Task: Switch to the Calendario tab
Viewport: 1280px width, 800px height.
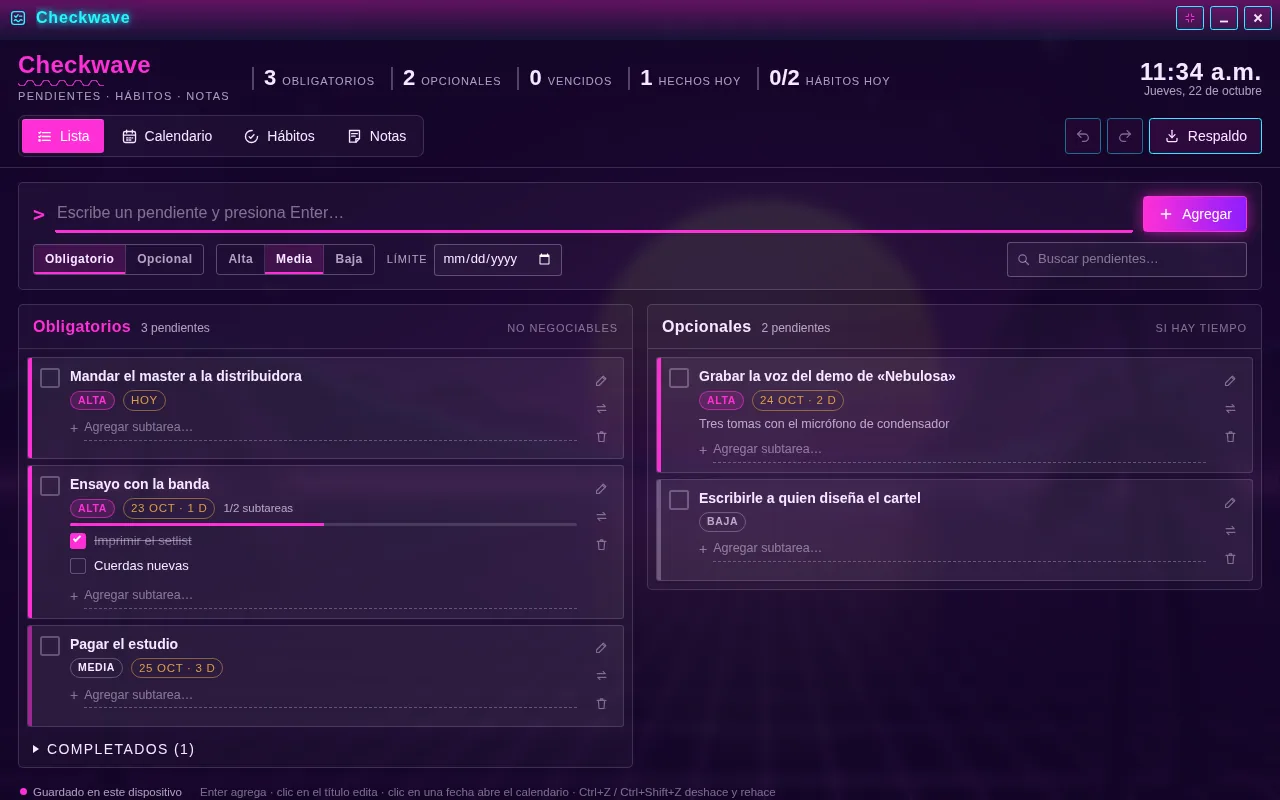Action: tap(167, 136)
